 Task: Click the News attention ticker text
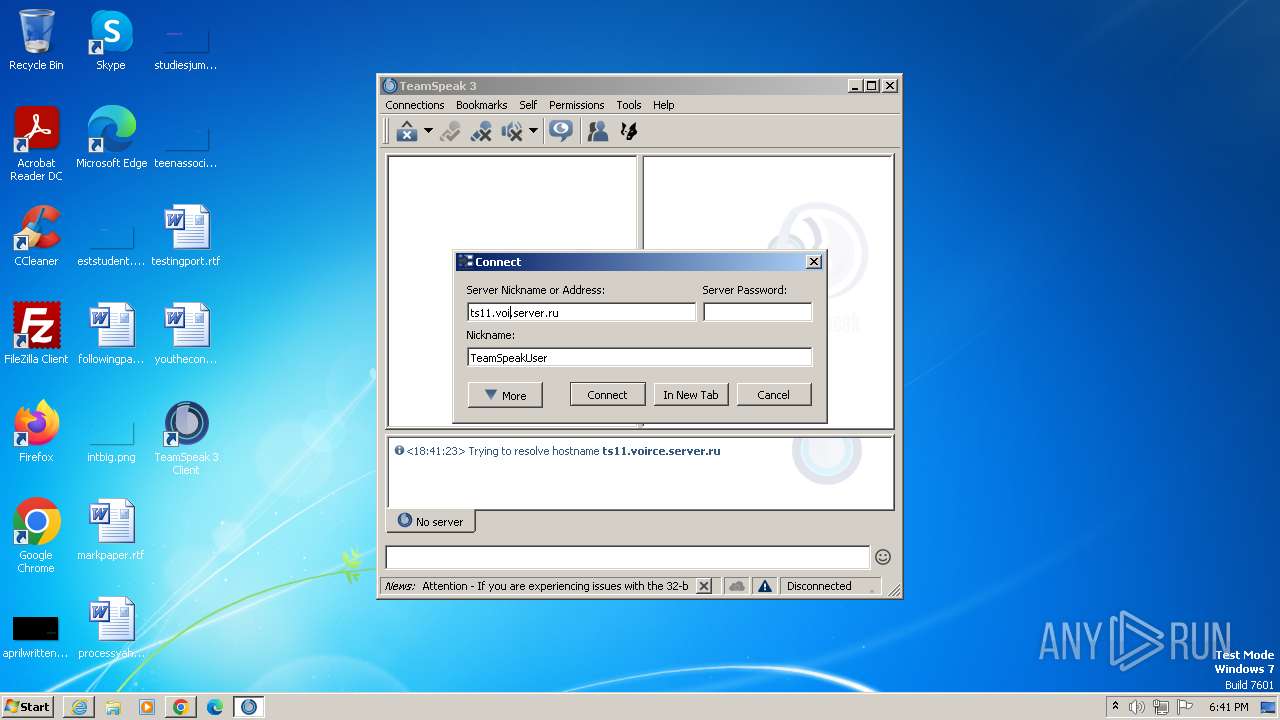click(536, 586)
